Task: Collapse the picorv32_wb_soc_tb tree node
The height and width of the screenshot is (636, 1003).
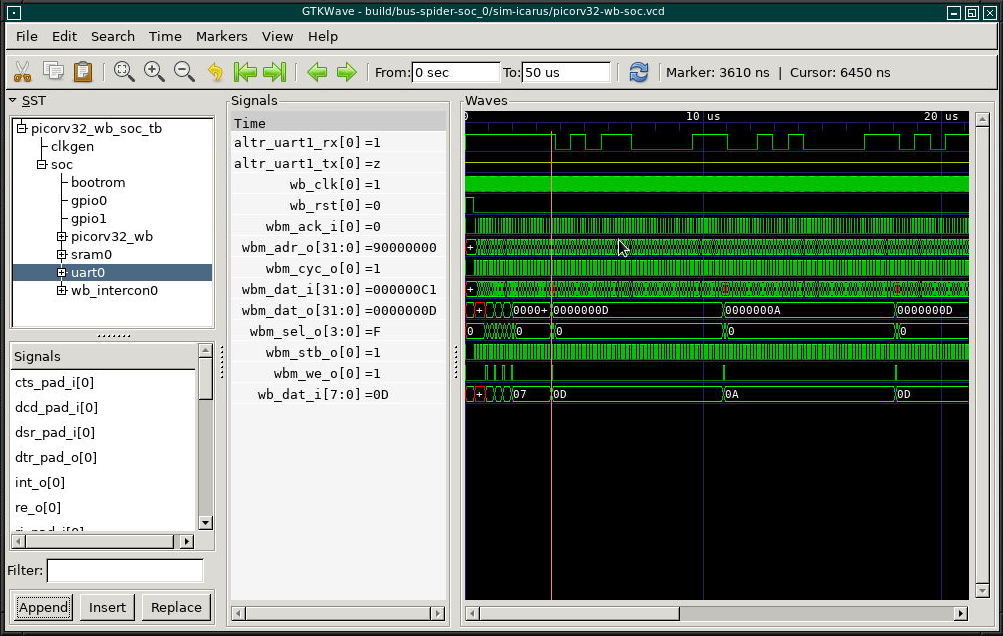Action: [x=22, y=128]
